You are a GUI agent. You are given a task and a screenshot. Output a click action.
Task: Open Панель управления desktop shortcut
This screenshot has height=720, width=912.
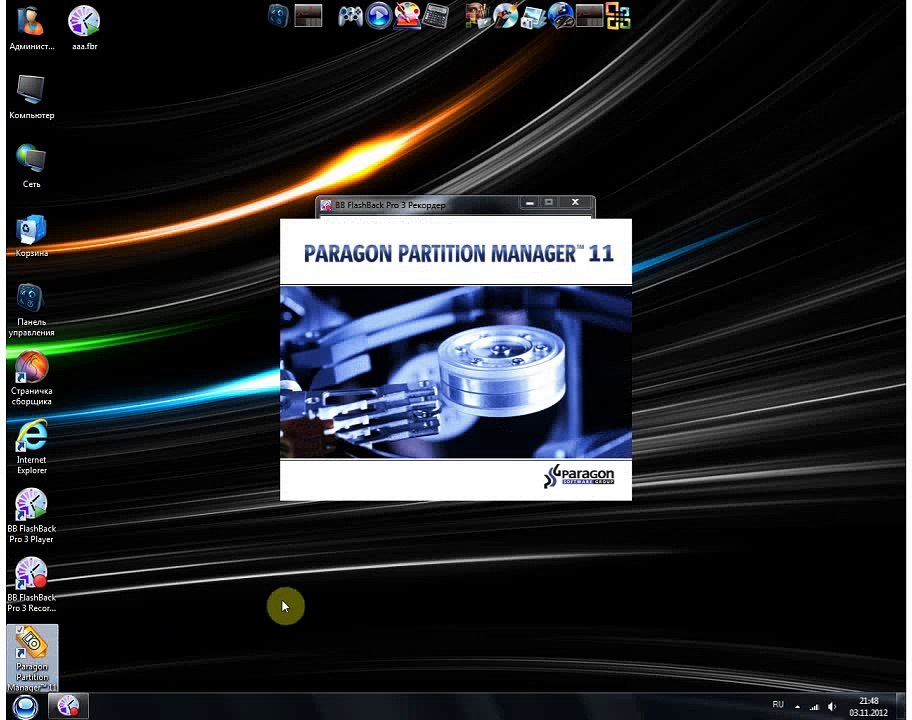pyautogui.click(x=31, y=309)
